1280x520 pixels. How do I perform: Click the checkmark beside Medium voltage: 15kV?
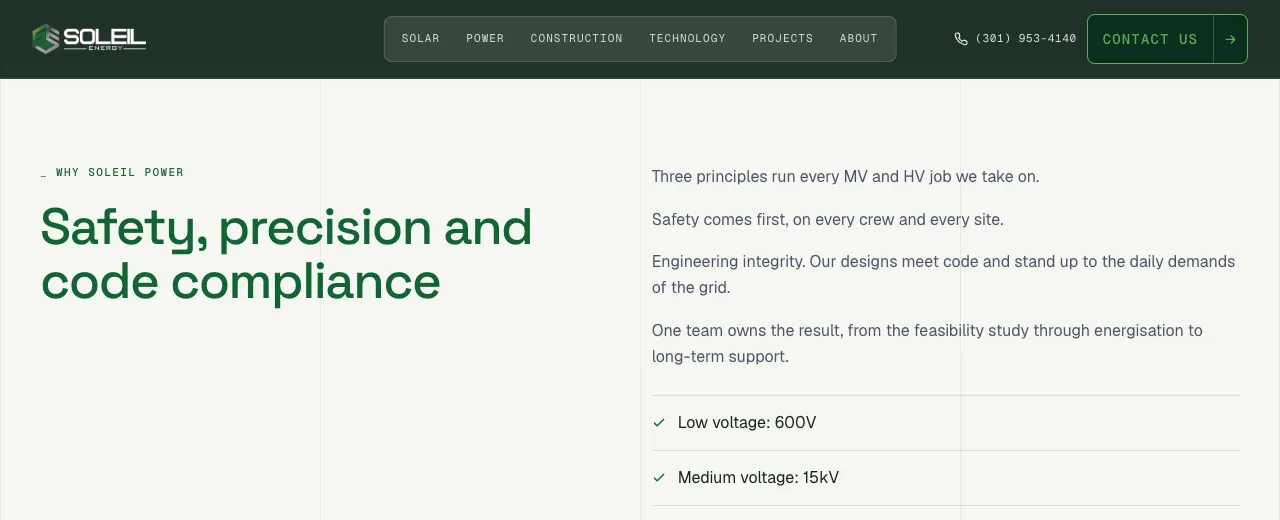click(659, 478)
